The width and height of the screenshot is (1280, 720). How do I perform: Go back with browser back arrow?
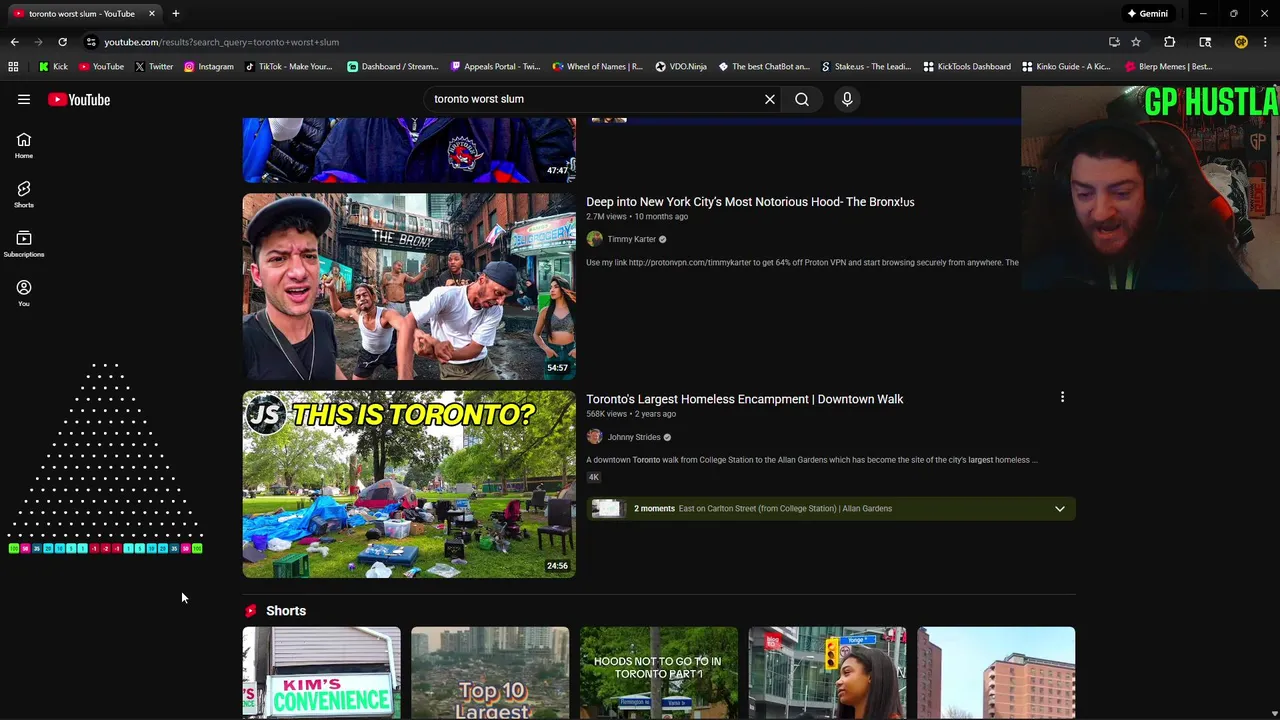tap(14, 42)
